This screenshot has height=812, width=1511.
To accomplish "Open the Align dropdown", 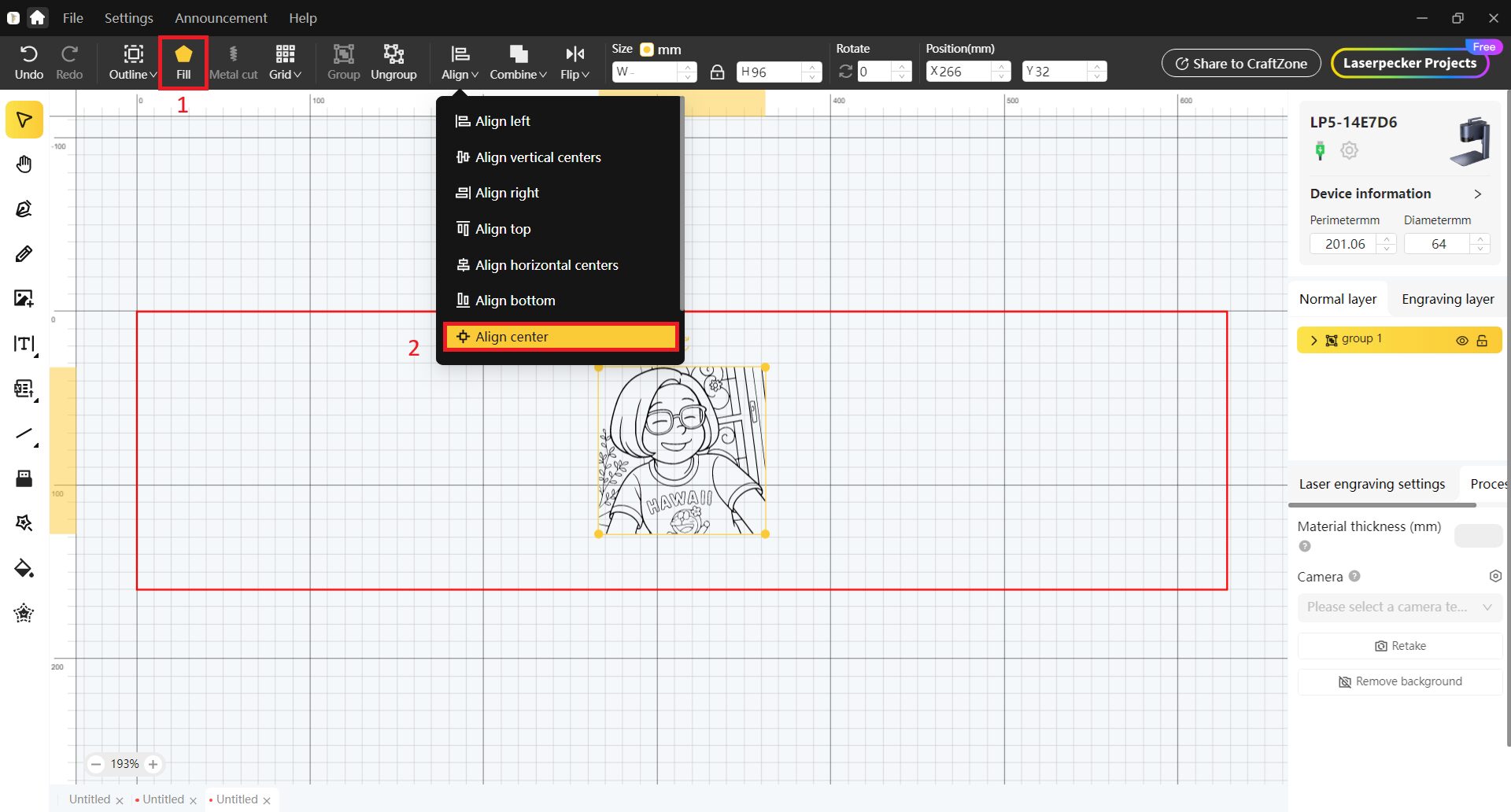I will coord(460,63).
